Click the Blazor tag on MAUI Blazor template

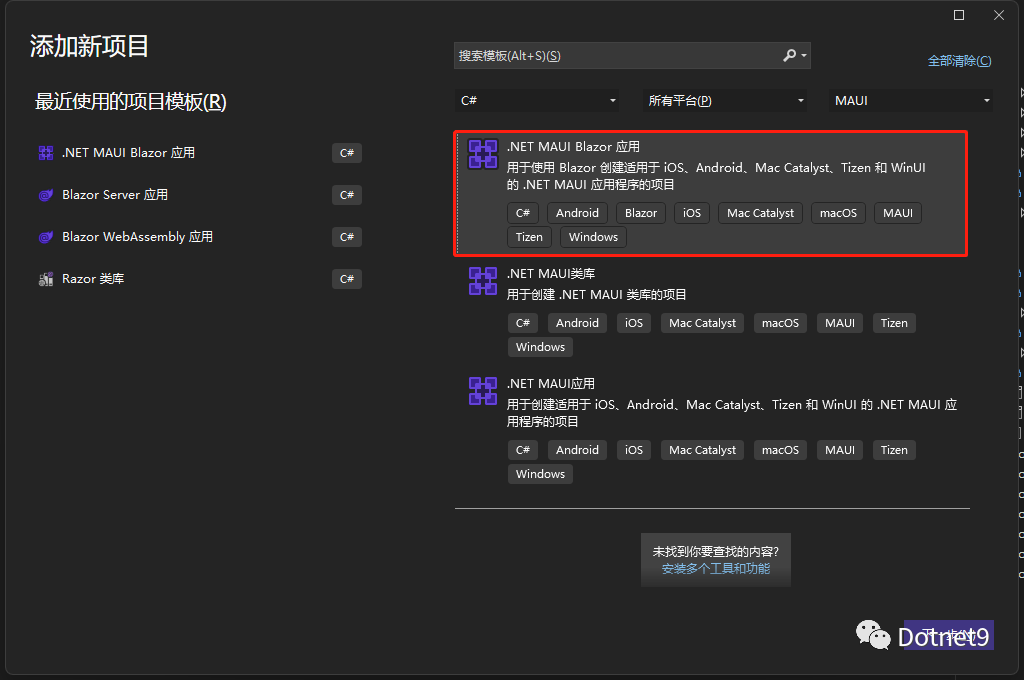click(641, 213)
